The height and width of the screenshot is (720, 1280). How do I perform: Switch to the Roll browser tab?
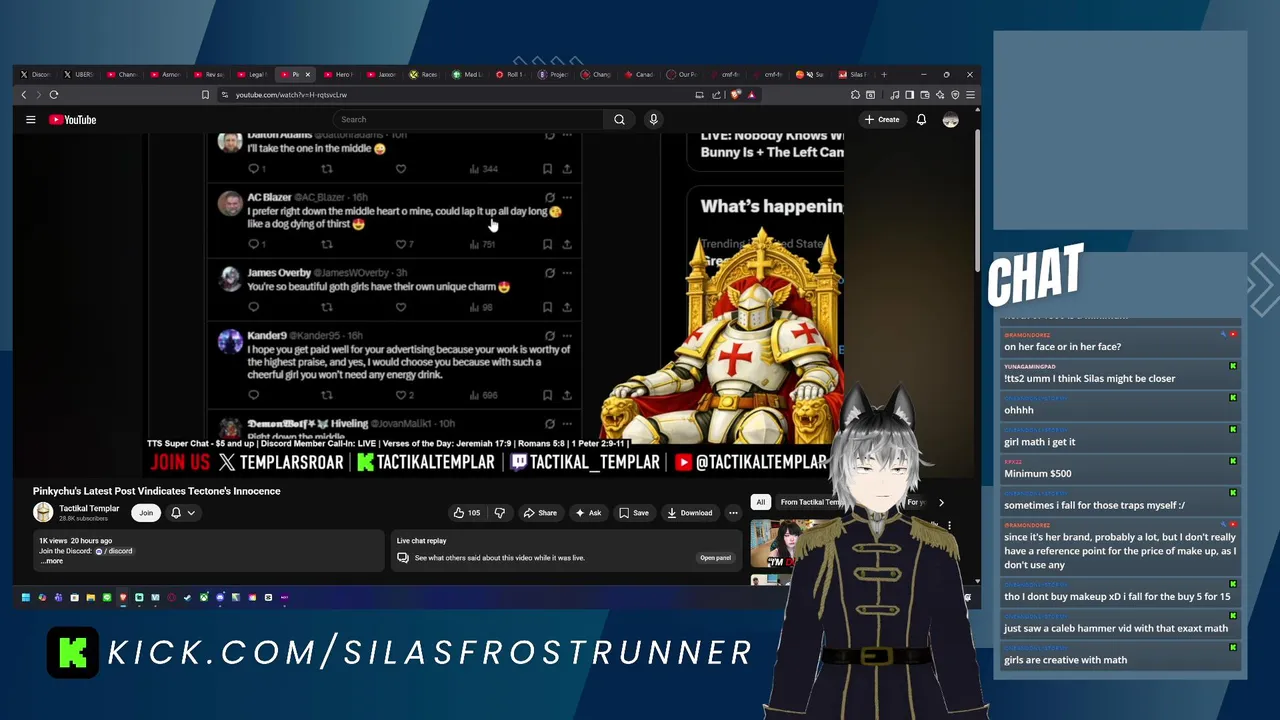510,75
